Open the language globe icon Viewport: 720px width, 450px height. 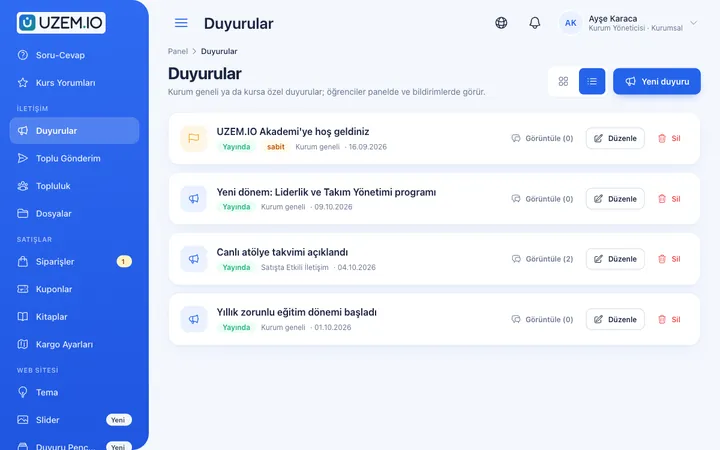[x=501, y=22]
